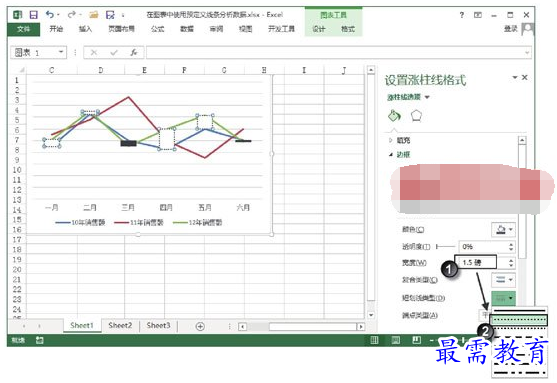Click the width value spinner arrows
This screenshot has width=557, height=383.
pos(511,263)
